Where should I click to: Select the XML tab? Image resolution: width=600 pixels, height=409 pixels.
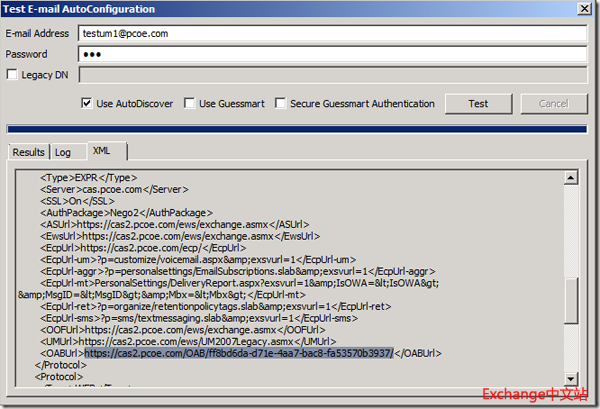pyautogui.click(x=101, y=151)
